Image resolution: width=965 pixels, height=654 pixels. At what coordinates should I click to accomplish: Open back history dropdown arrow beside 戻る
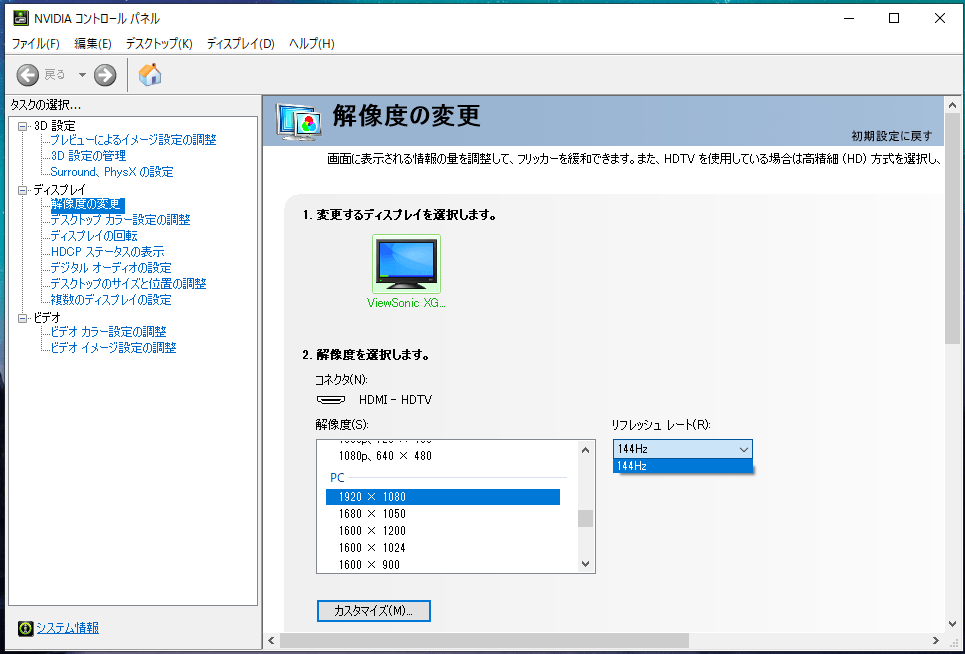(x=82, y=75)
